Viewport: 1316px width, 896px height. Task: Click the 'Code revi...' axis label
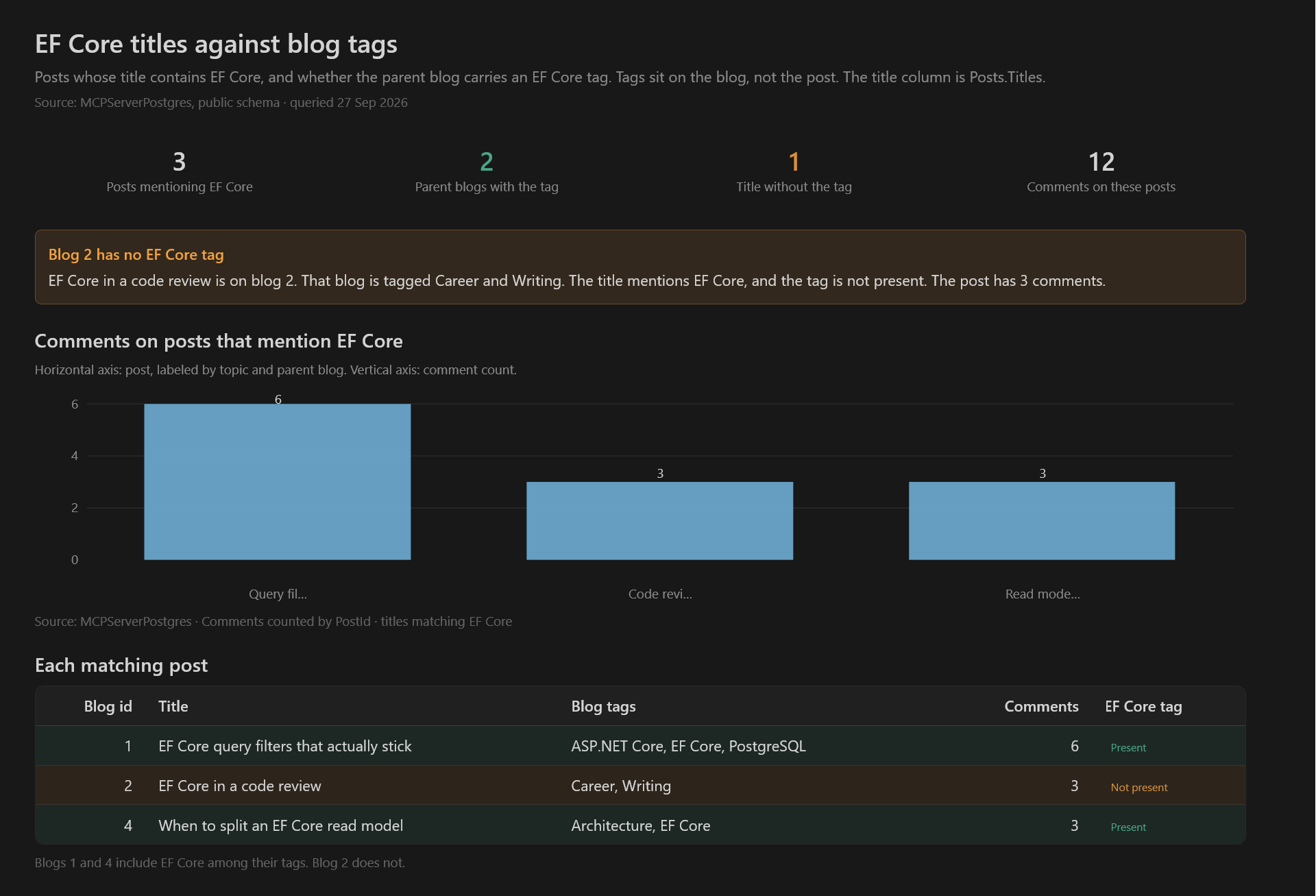click(660, 594)
